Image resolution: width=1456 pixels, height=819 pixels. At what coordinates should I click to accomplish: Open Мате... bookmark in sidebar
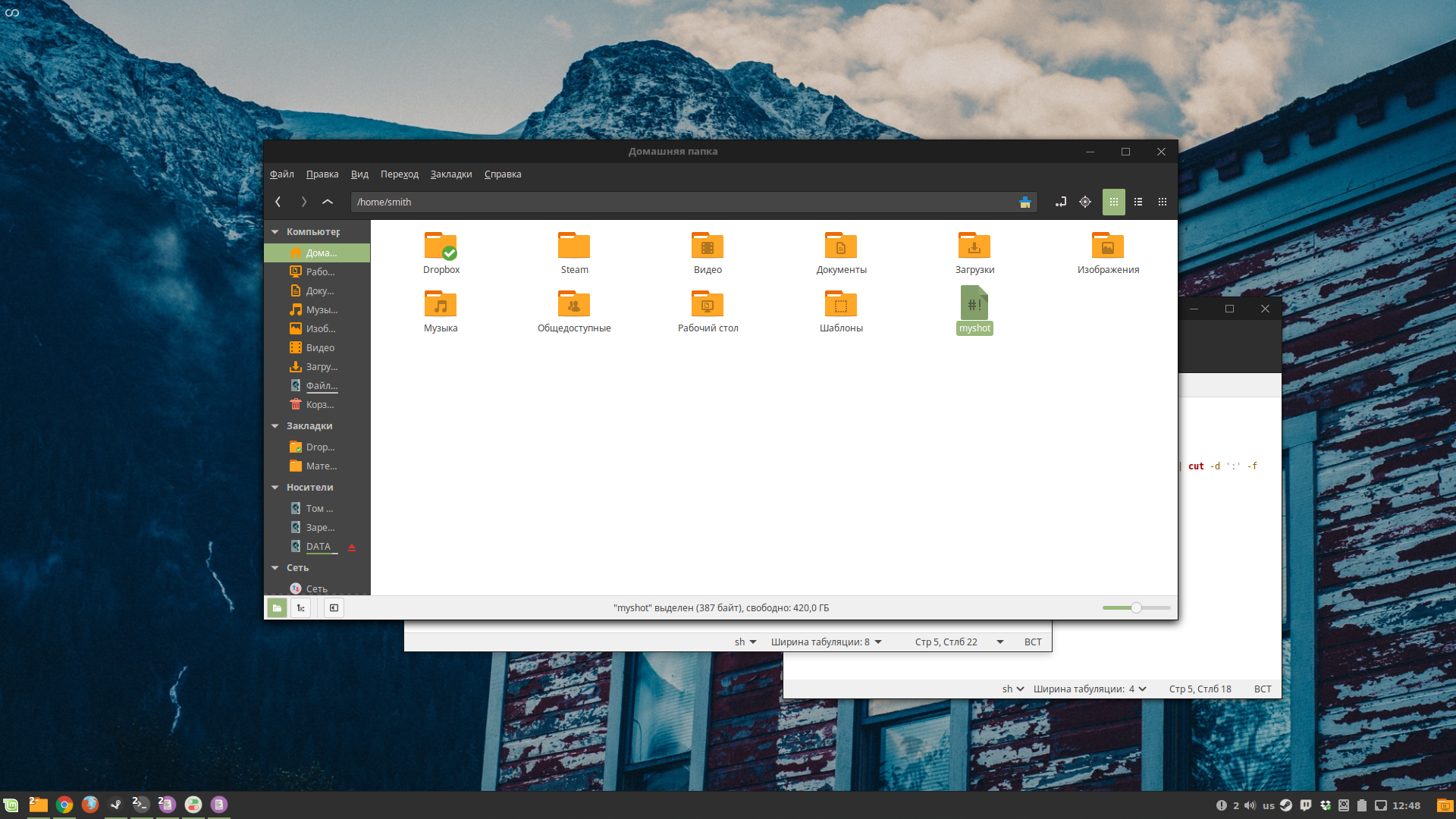317,466
